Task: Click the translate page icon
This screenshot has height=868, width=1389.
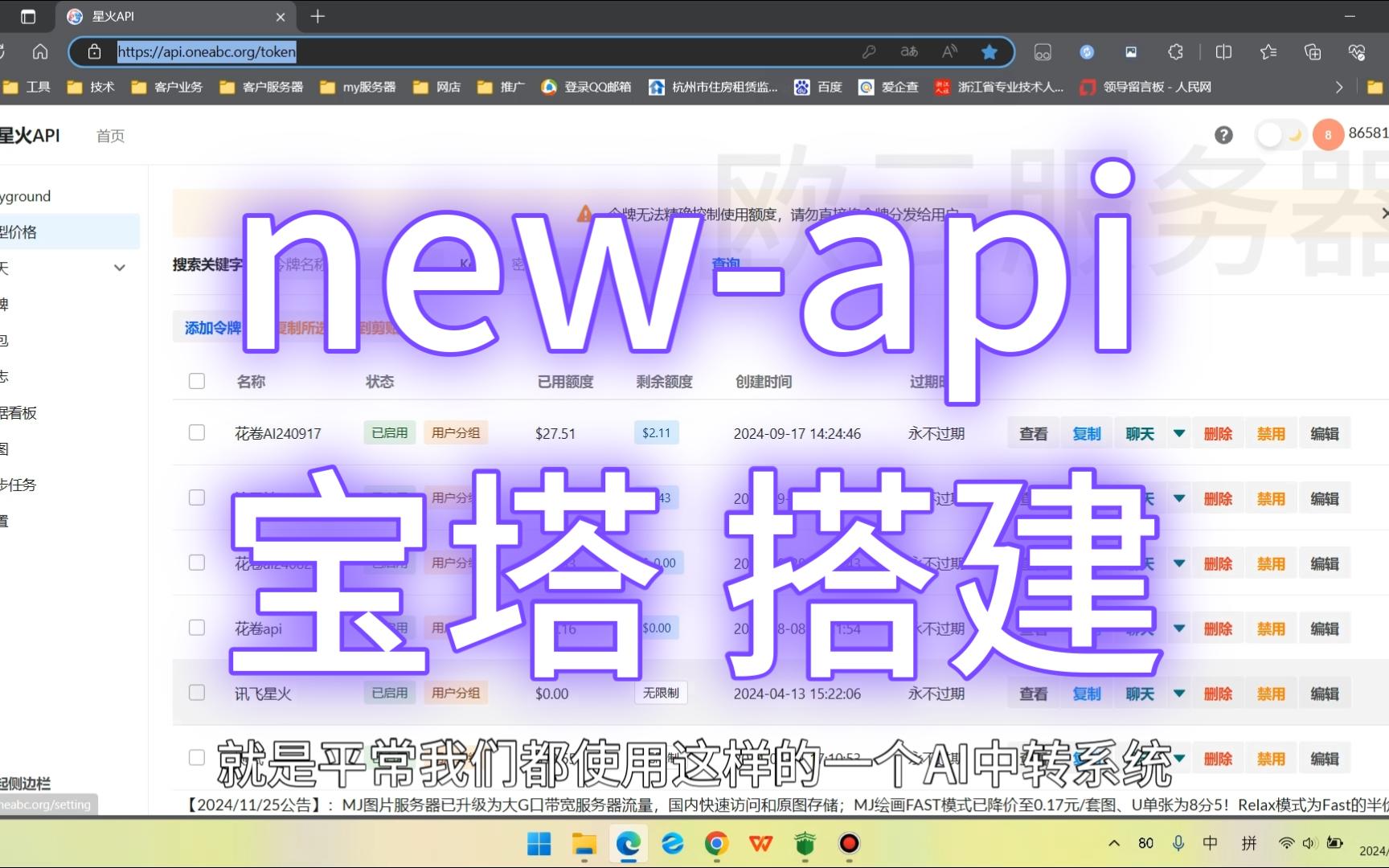Action: (x=909, y=52)
